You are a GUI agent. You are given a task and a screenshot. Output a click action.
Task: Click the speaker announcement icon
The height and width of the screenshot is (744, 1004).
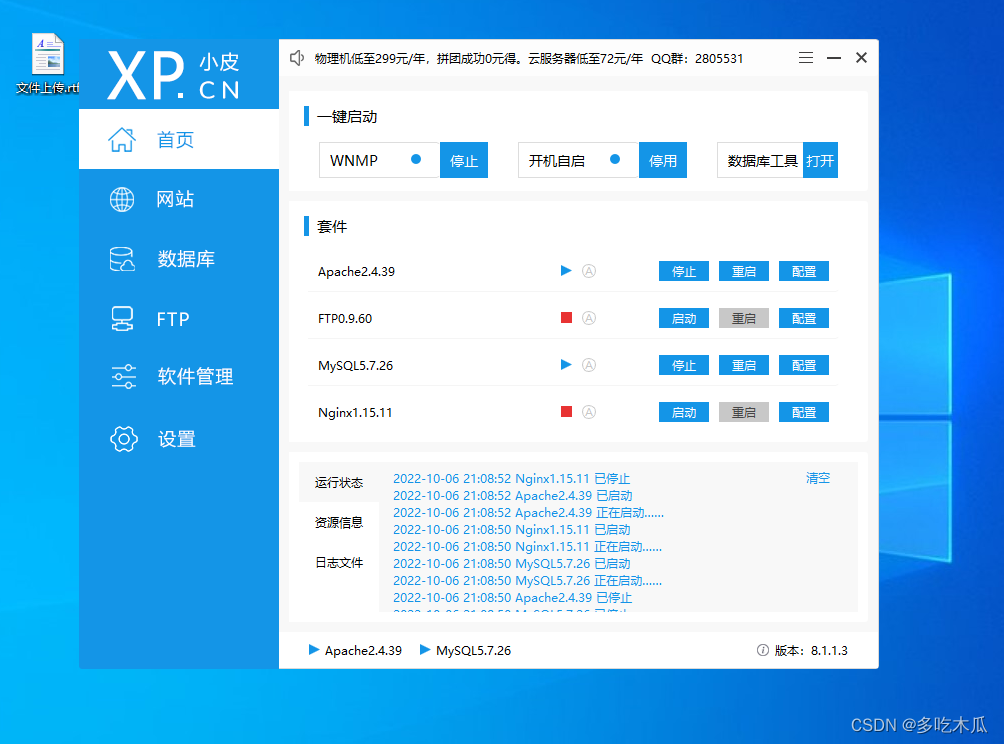pyautogui.click(x=296, y=58)
